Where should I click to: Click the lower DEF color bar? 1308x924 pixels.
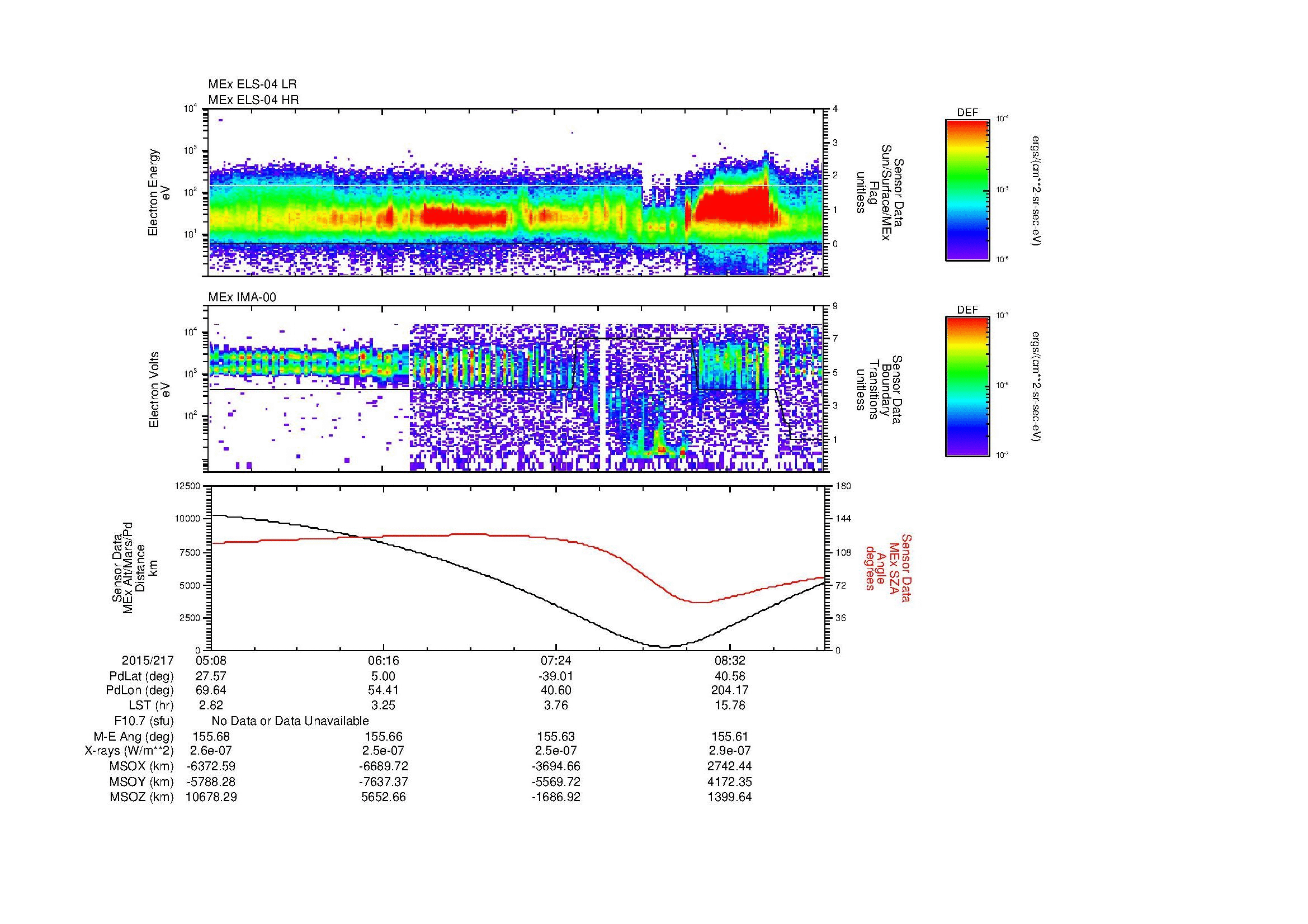tap(967, 387)
